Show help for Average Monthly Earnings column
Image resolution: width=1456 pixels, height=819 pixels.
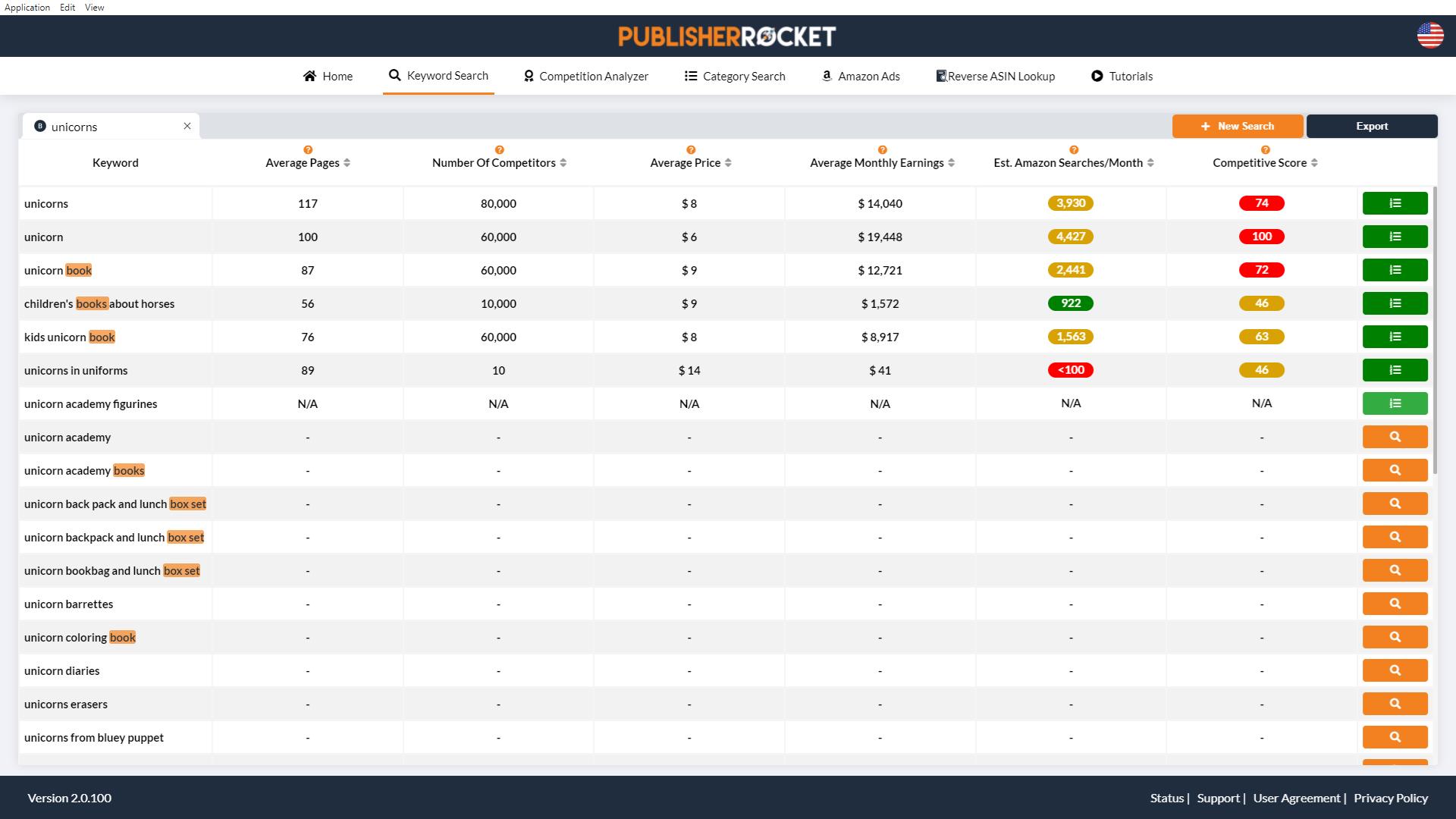(x=882, y=150)
